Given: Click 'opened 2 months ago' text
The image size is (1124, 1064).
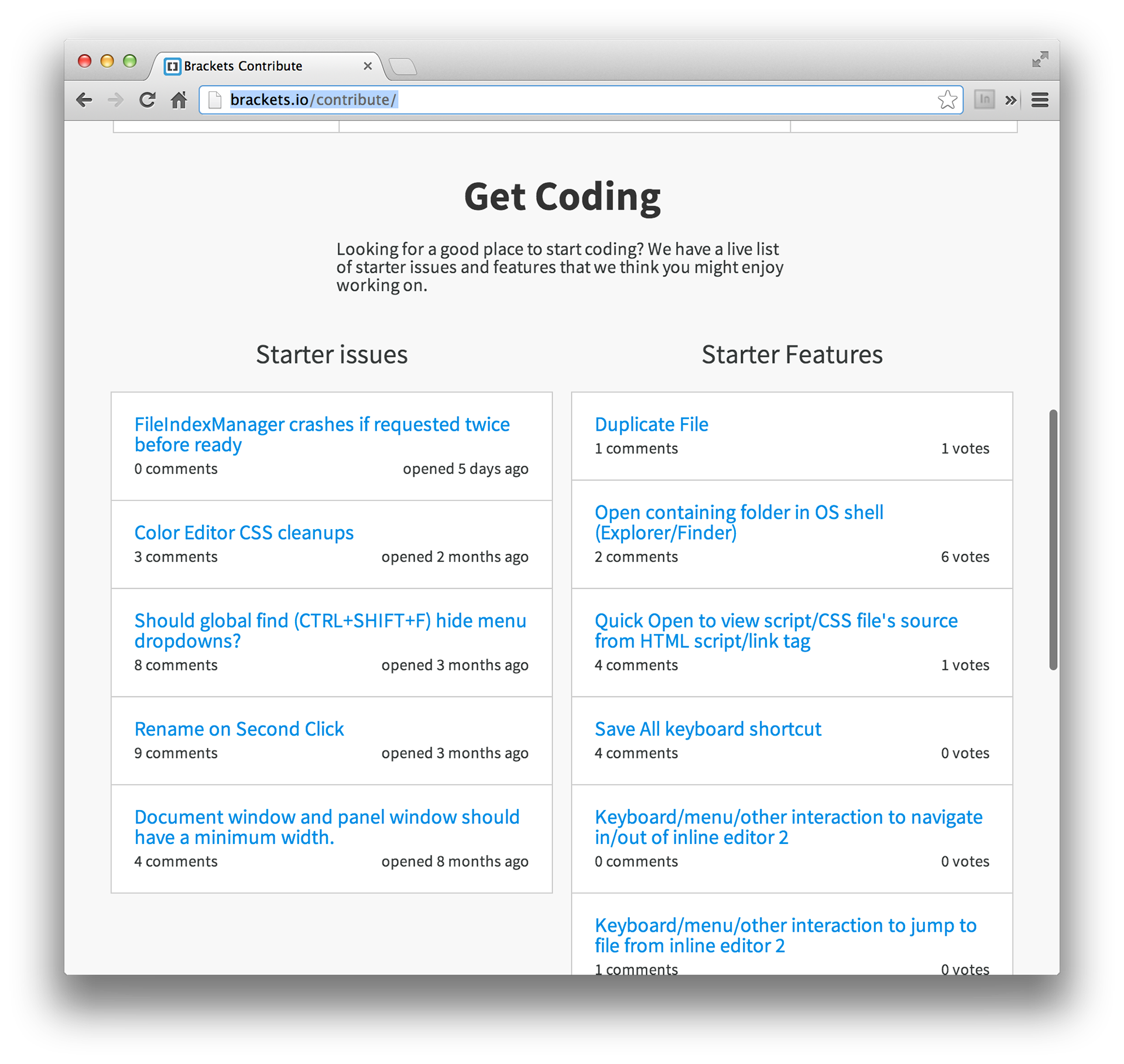Looking at the screenshot, I should 455,557.
